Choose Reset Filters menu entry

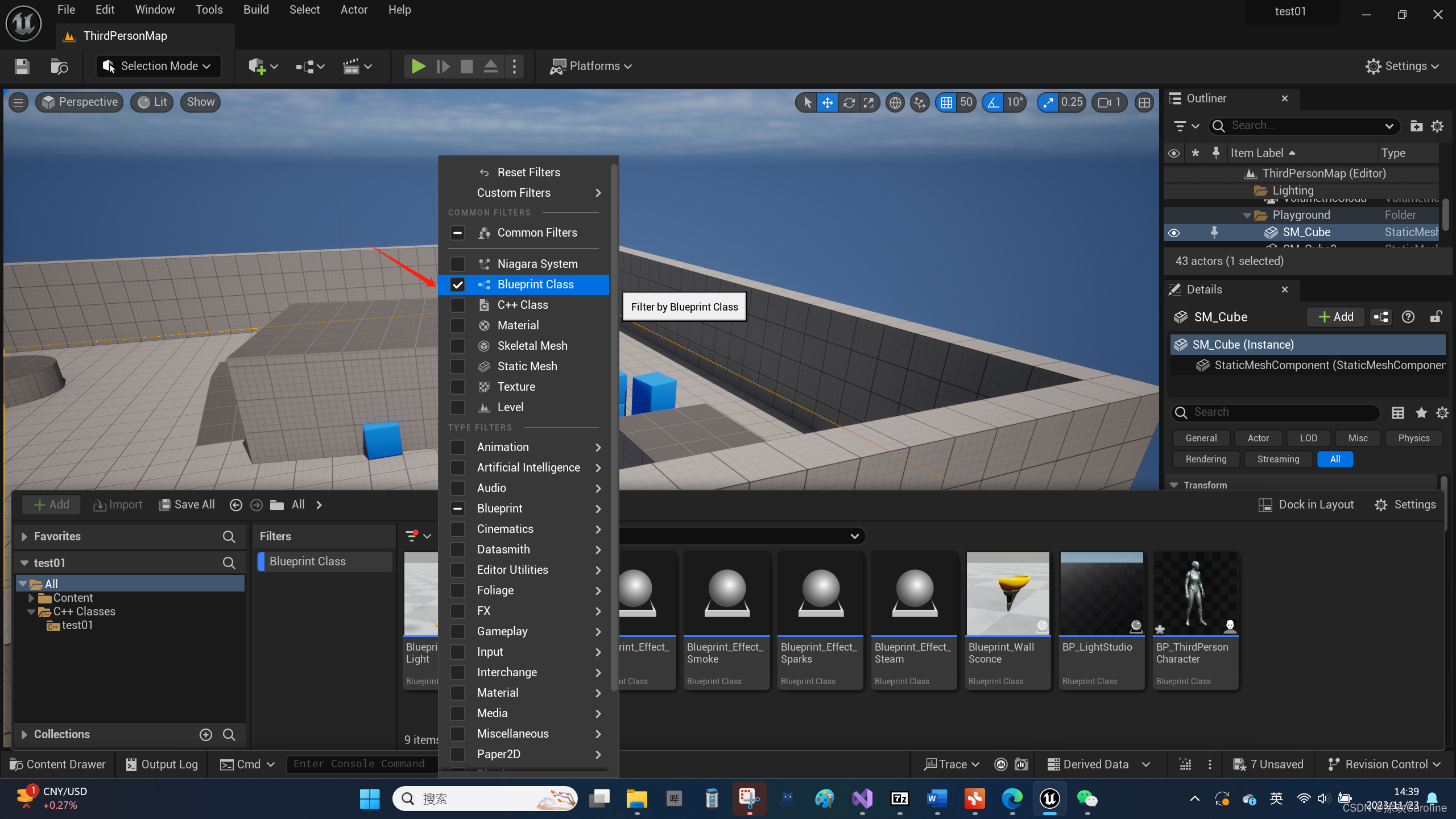pos(528,172)
